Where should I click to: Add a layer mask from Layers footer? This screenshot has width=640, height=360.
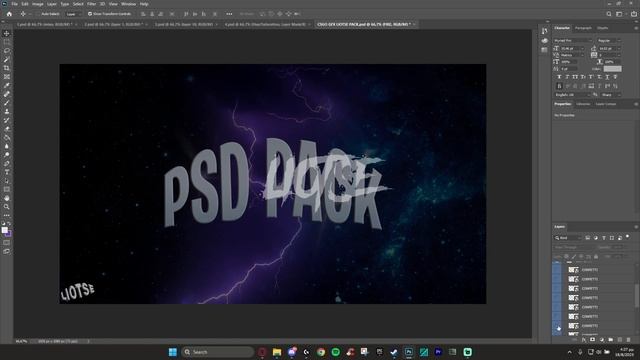(593, 340)
